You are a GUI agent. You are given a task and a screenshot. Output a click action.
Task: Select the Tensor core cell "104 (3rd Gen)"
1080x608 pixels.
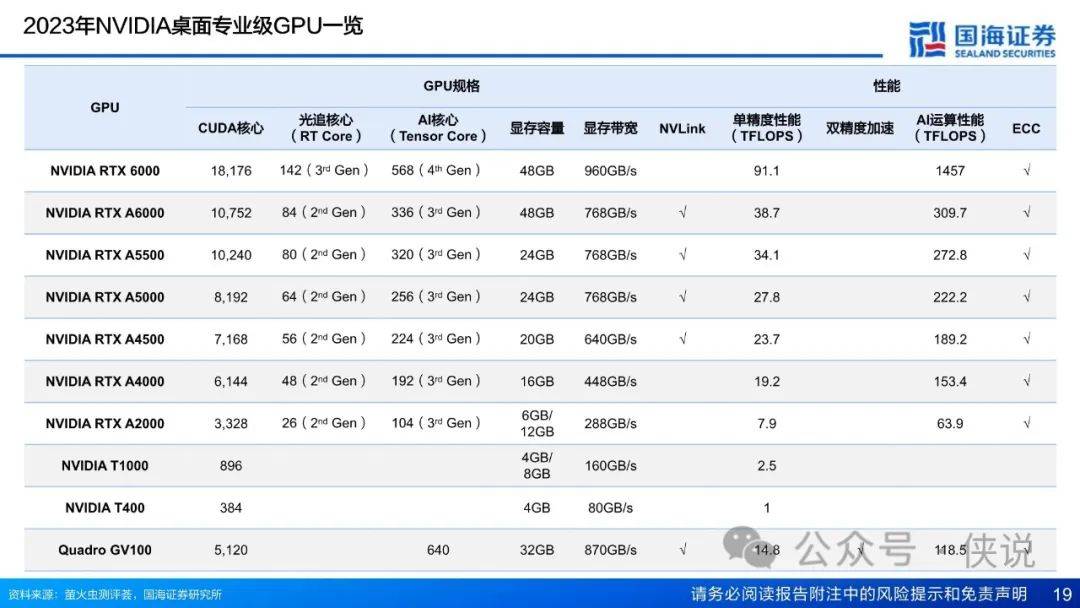tap(436, 423)
